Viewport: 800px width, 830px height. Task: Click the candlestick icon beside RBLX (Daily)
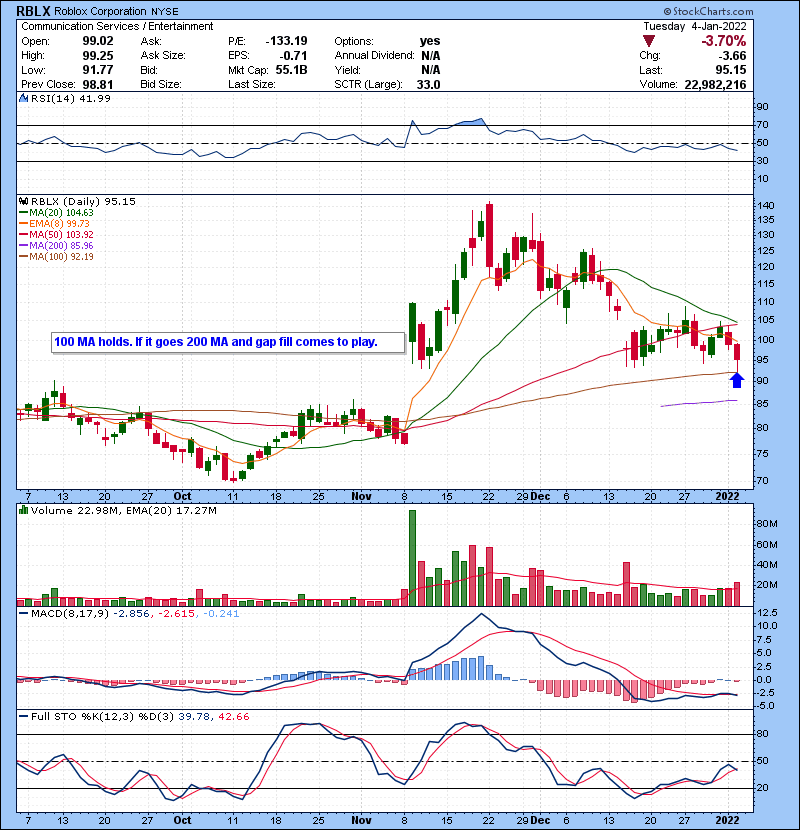coord(23,201)
